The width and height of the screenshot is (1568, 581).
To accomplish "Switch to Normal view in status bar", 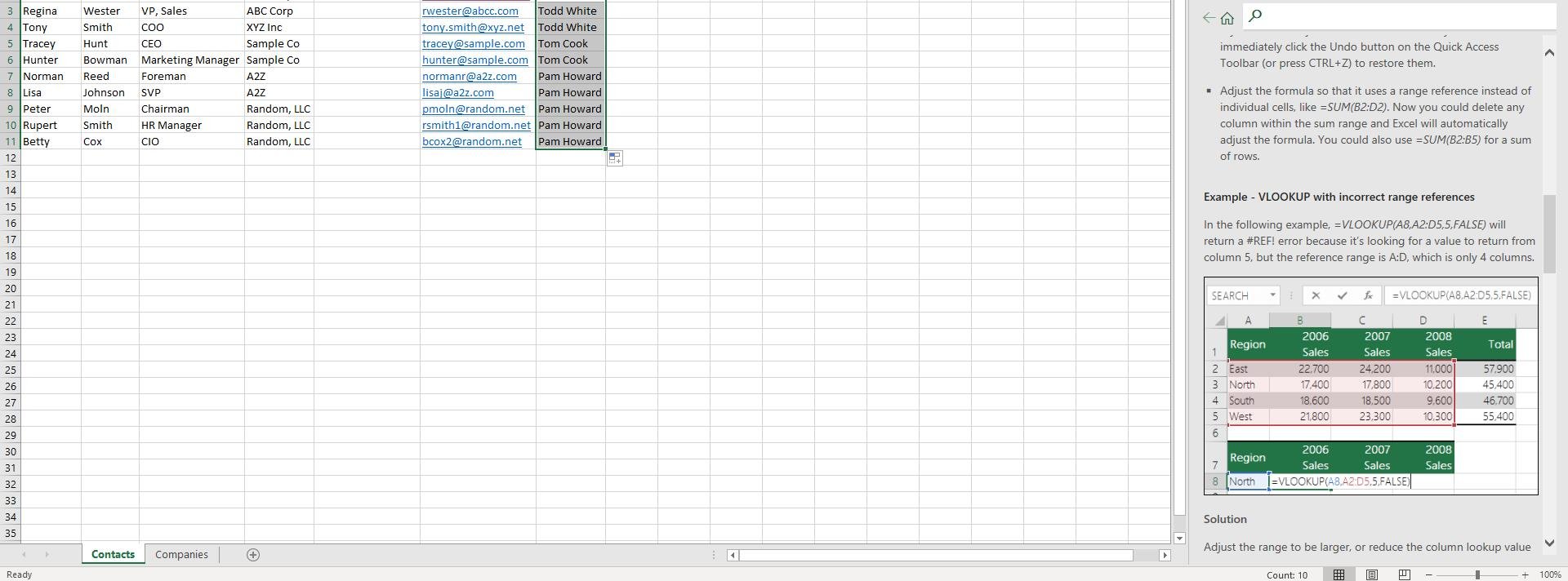I will pos(1339,574).
